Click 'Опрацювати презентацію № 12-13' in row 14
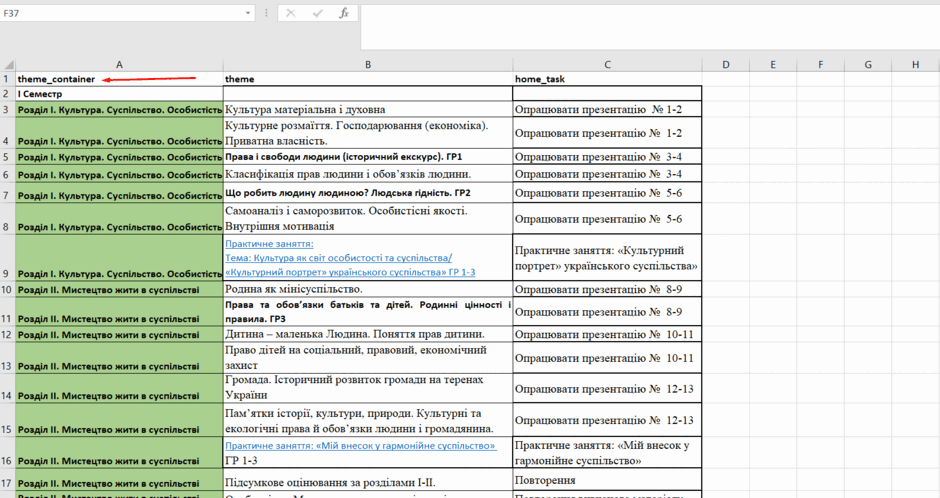 607,388
